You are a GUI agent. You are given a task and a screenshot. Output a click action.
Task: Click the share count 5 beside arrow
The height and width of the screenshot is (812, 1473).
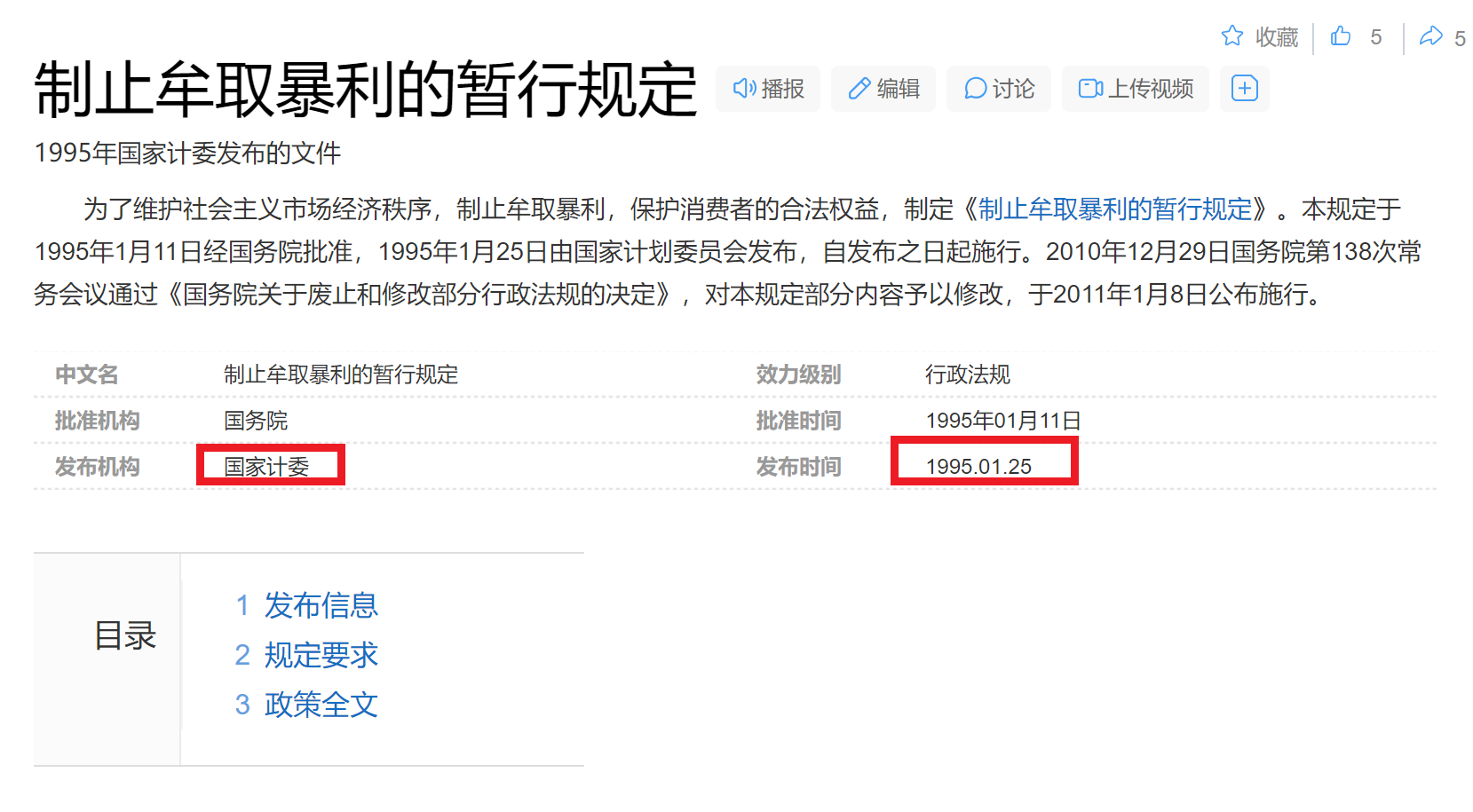1460,38
